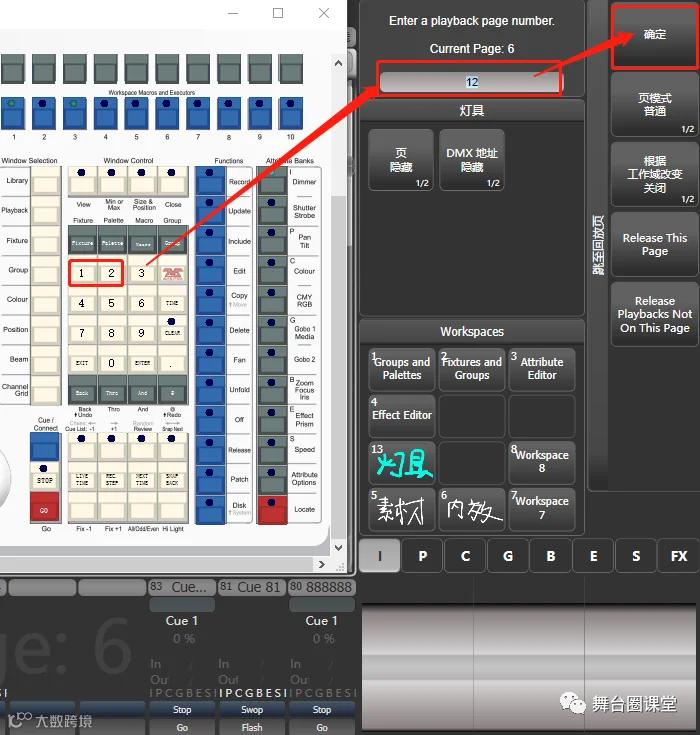Click Release Playbacks Not On This Page

click(655, 314)
